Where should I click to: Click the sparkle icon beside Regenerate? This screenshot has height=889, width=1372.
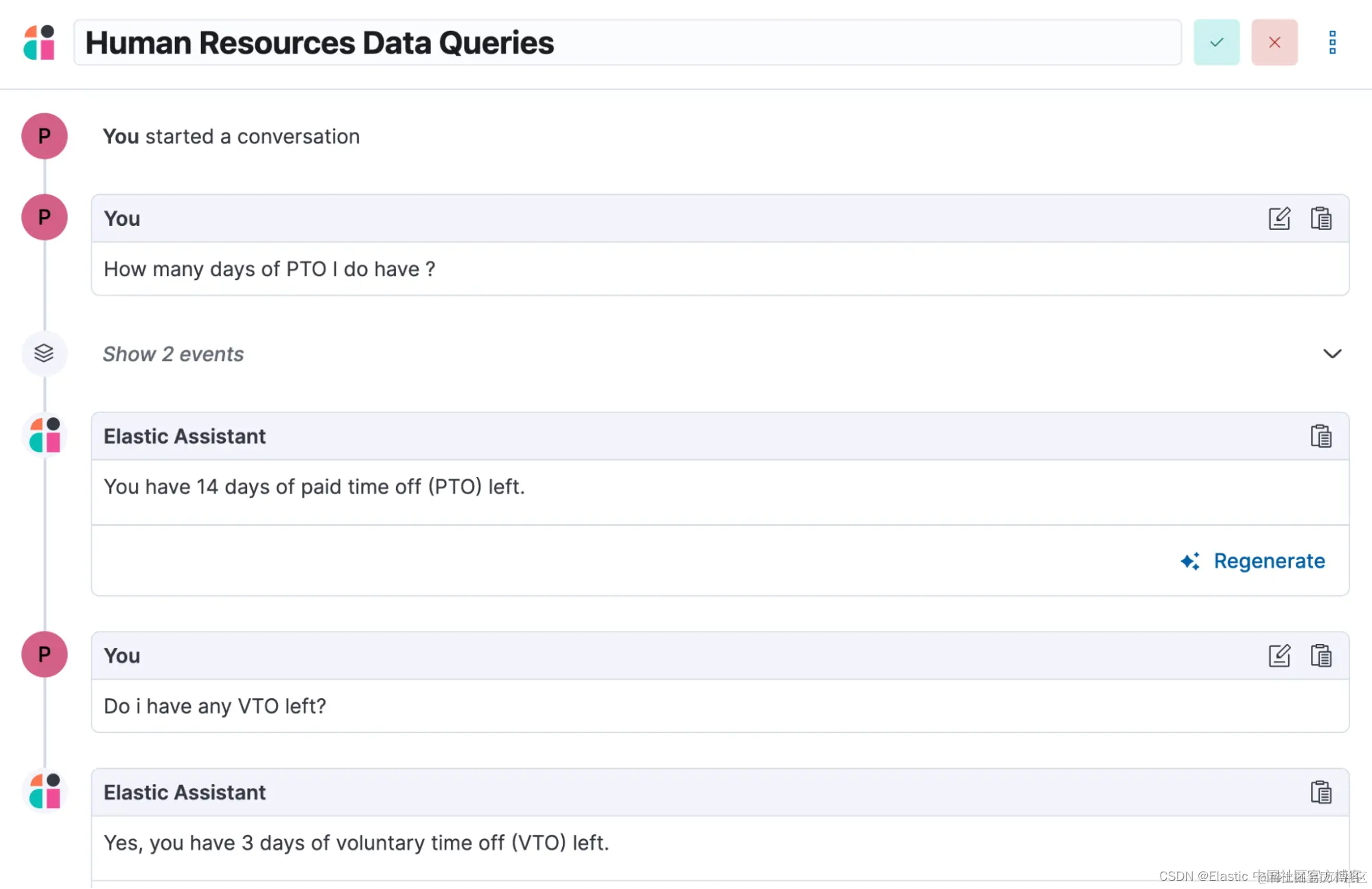point(1190,561)
